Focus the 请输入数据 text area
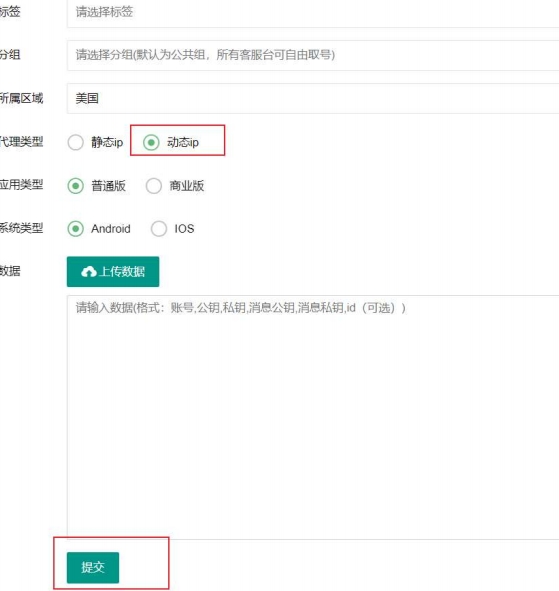 313,417
